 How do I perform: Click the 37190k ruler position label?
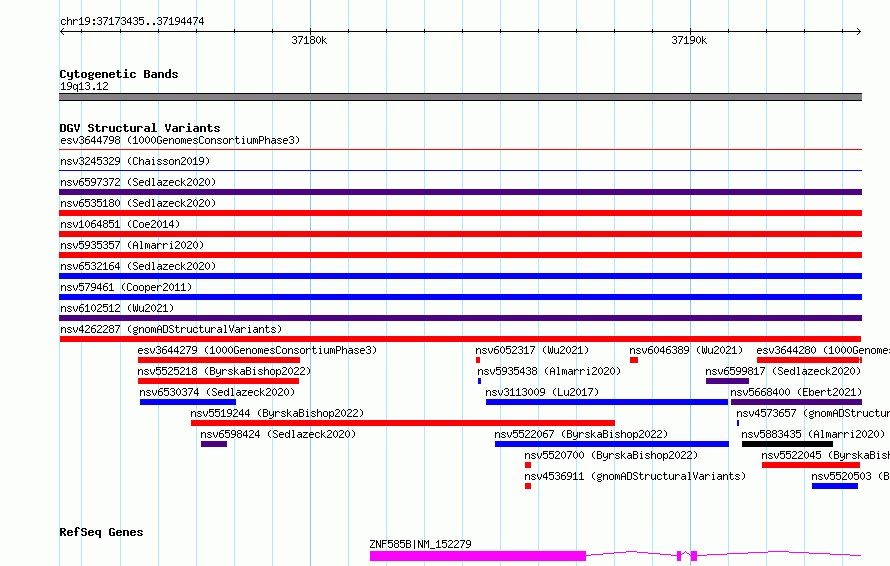coord(689,40)
